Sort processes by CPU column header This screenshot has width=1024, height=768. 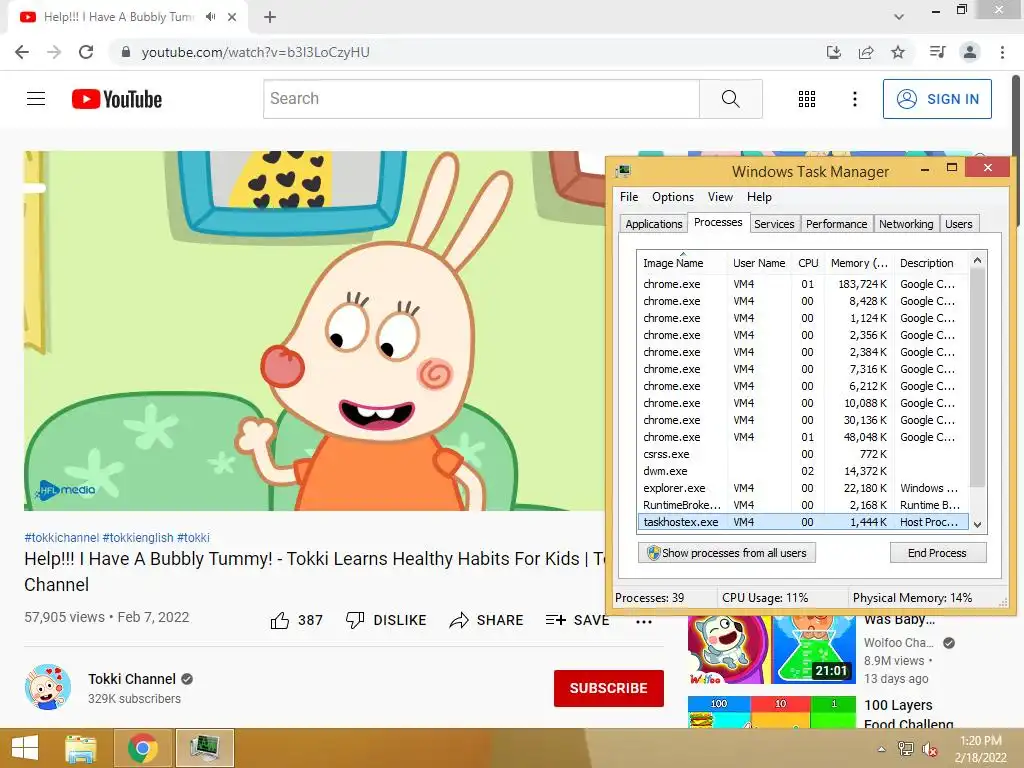tap(808, 263)
